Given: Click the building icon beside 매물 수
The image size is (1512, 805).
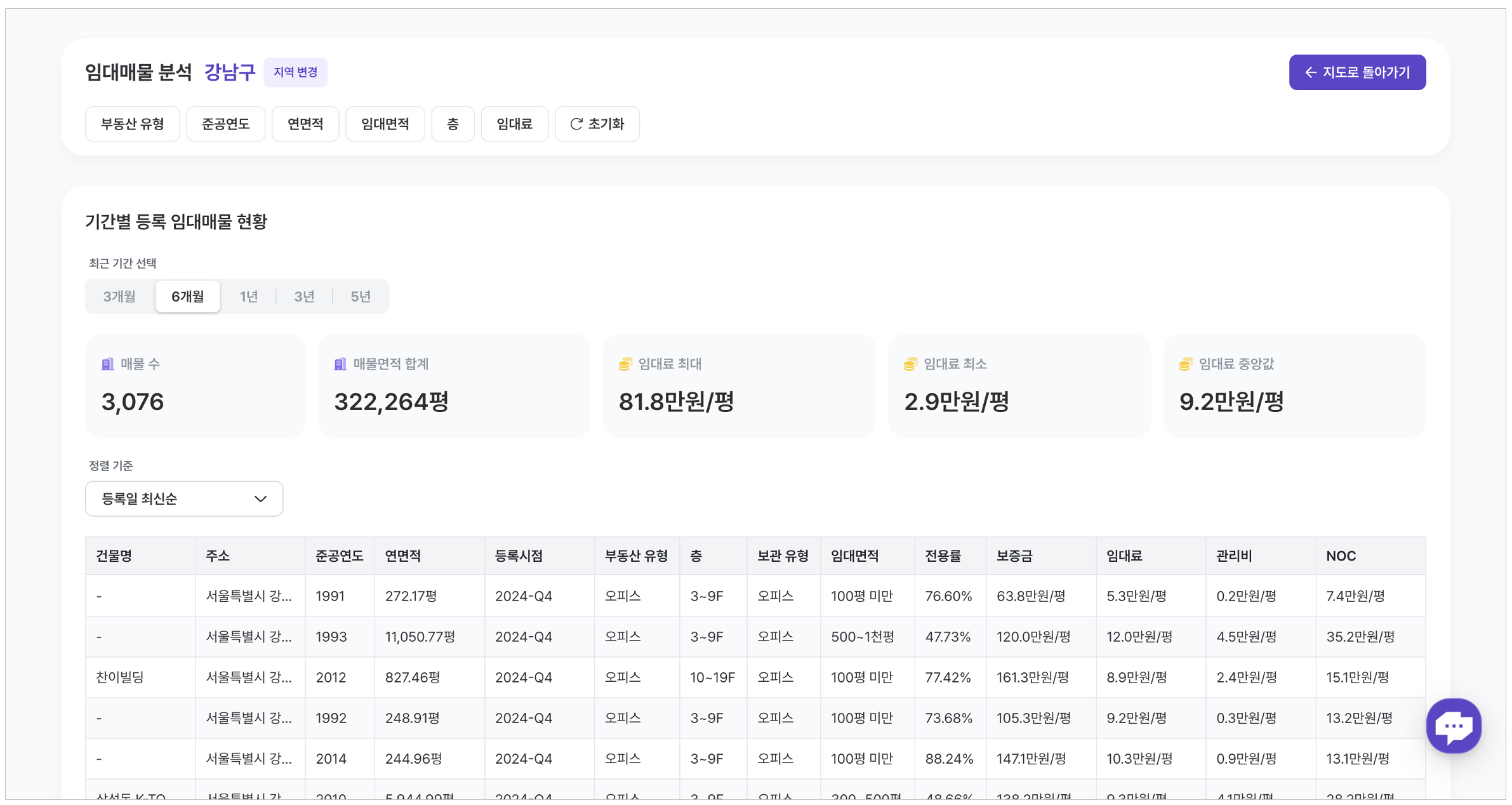Looking at the screenshot, I should (108, 364).
